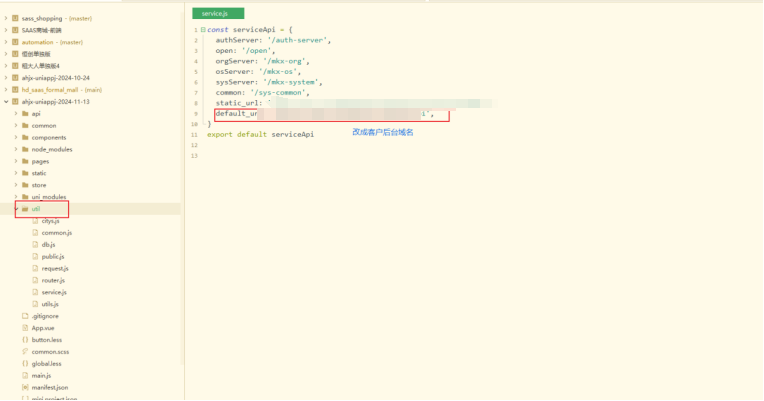This screenshot has height=401, width=764.
Task: Place cursor on static_url key
Action: click(239, 103)
